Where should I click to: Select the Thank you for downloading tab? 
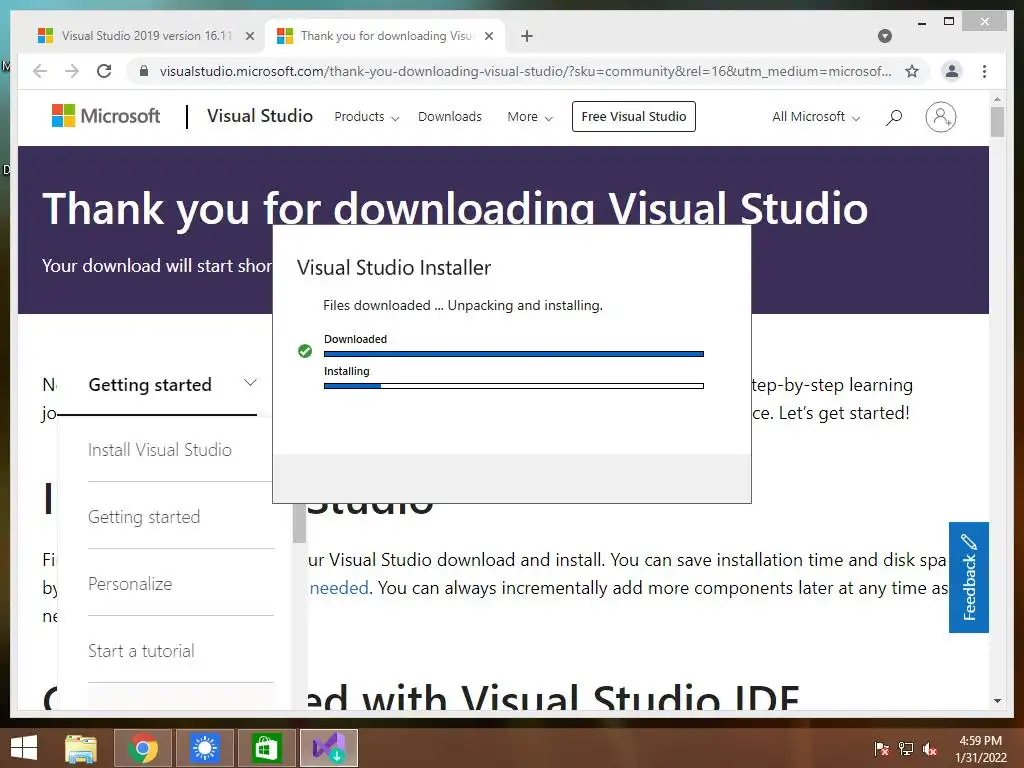coord(385,36)
